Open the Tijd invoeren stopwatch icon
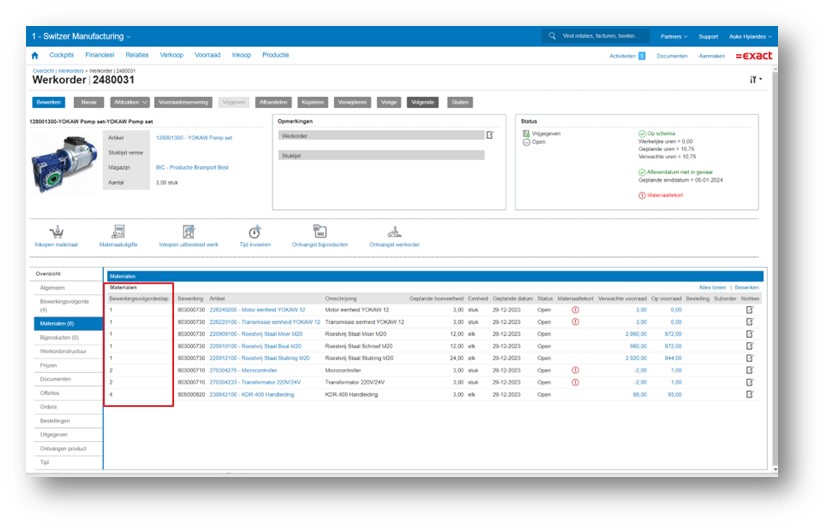The height and width of the screenshot is (529, 830). [254, 231]
